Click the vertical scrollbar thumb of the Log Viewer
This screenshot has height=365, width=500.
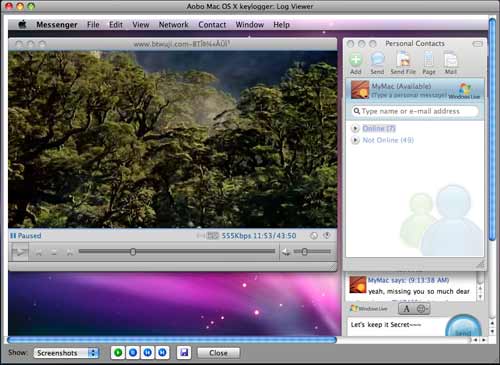point(492,129)
